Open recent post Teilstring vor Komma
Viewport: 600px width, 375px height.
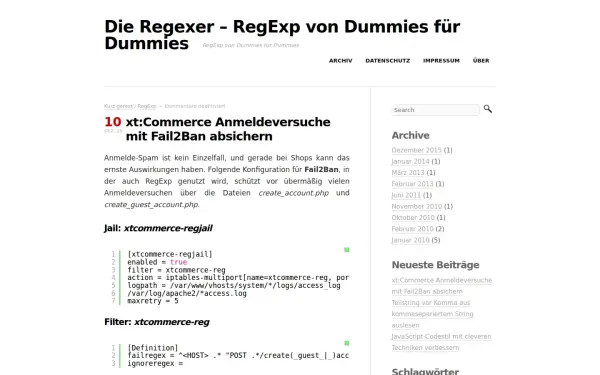tap(432, 314)
